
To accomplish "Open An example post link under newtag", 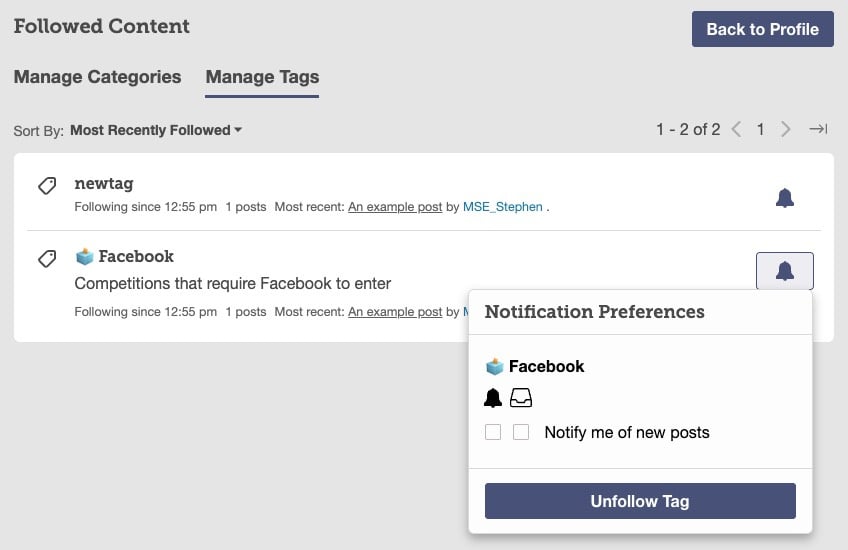I will coord(395,207).
